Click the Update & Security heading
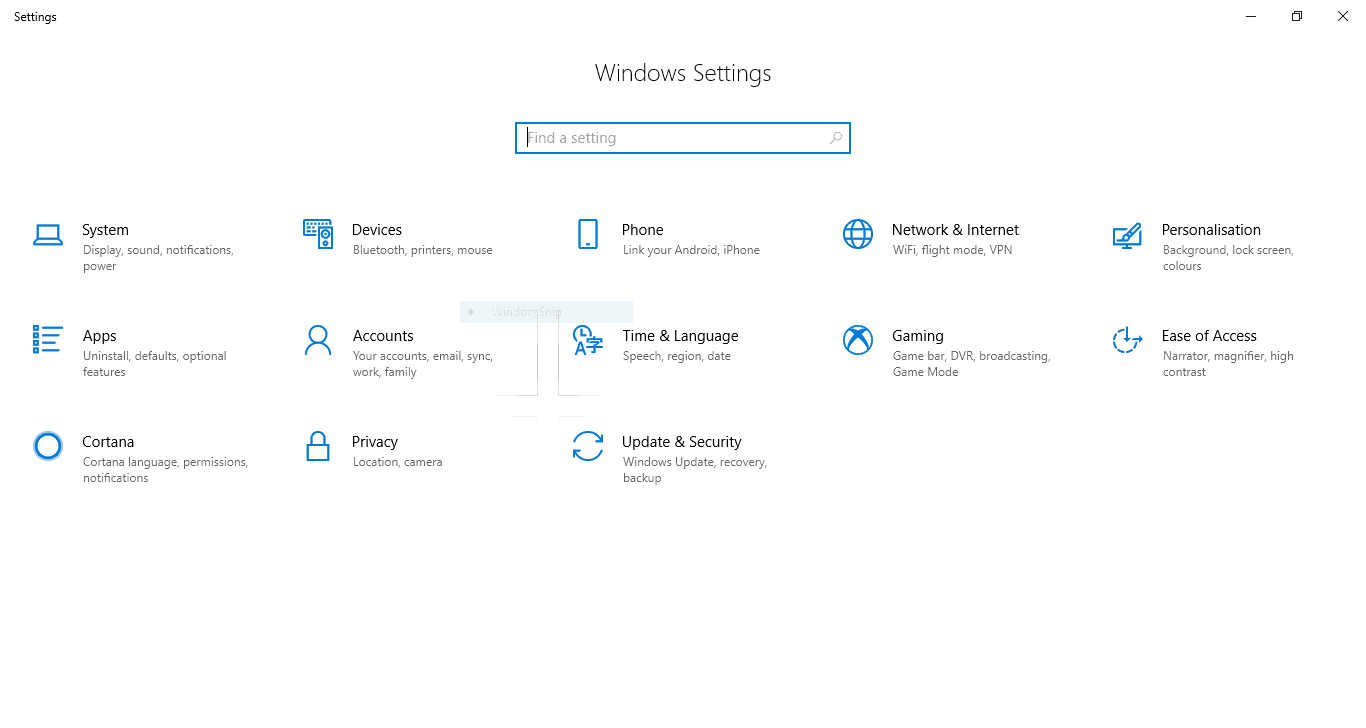The width and height of the screenshot is (1366, 728). 682,442
